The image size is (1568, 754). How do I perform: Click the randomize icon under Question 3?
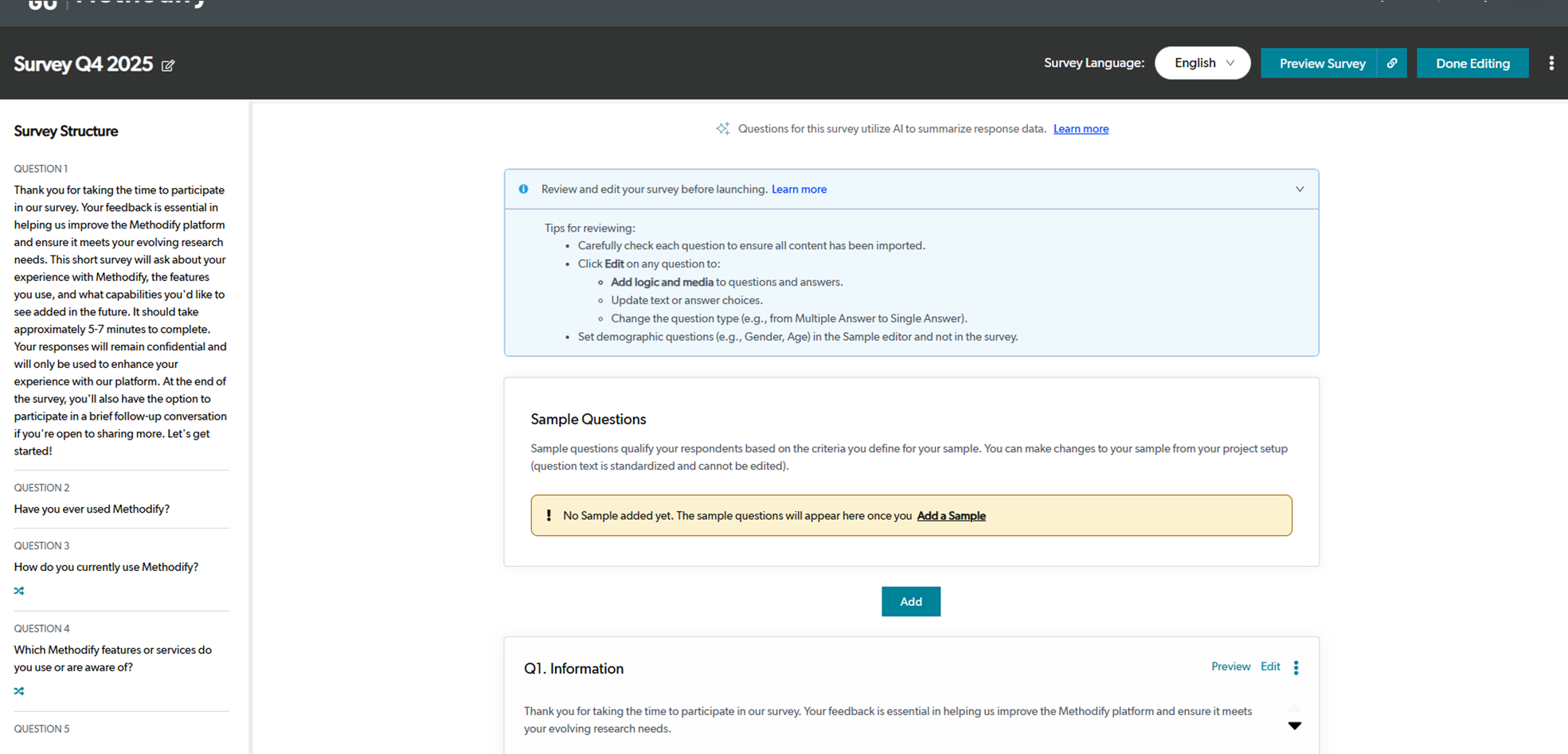(19, 591)
